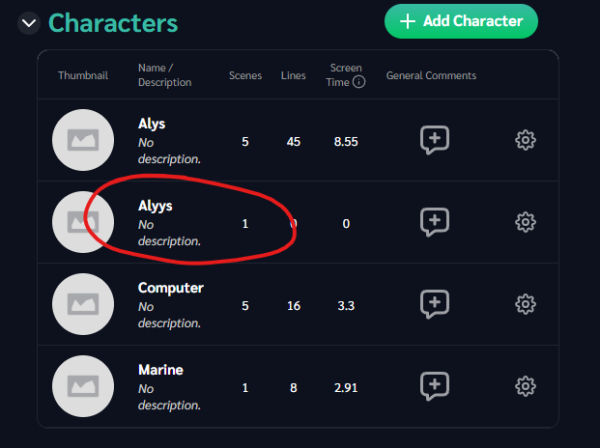
Task: Click the Computer character name
Action: 170,288
